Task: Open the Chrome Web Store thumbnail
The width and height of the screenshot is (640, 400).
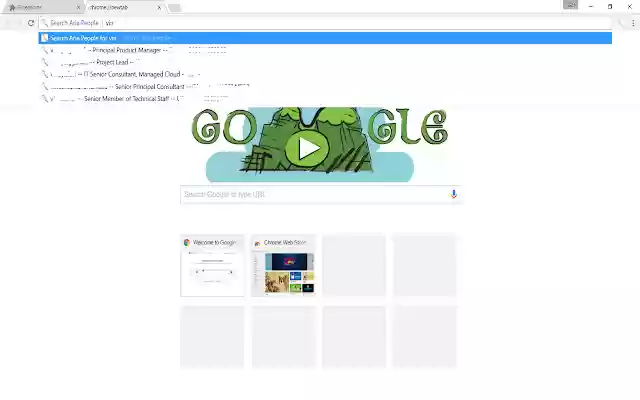Action: point(284,265)
